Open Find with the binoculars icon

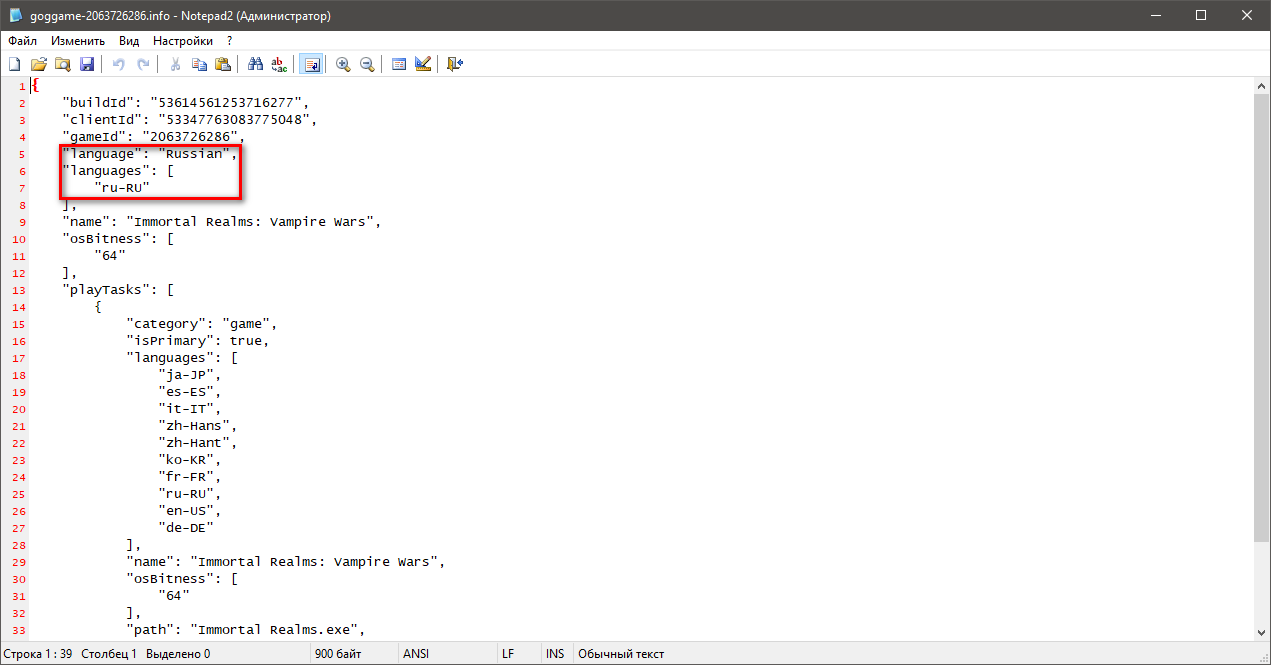coord(255,64)
